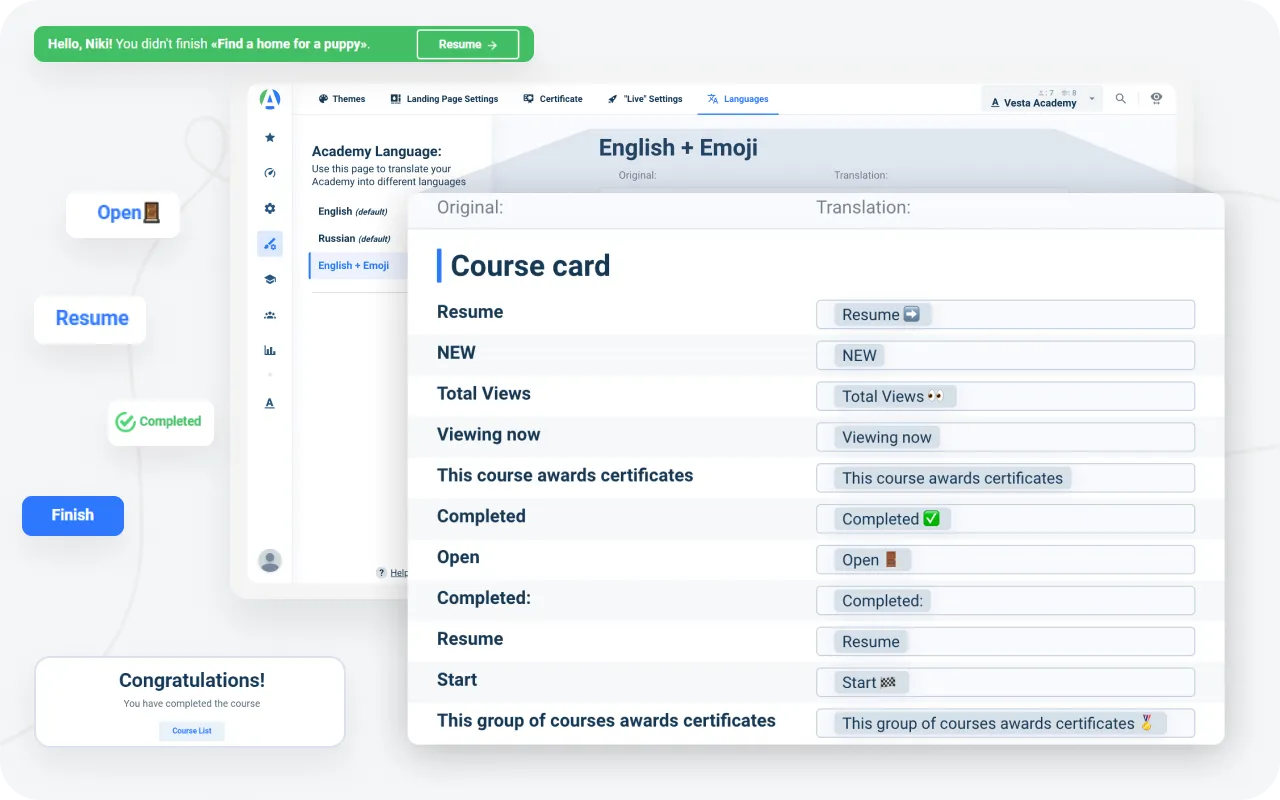This screenshot has width=1280, height=800.
Task: Select the graduation cap courses icon
Action: coord(269,280)
